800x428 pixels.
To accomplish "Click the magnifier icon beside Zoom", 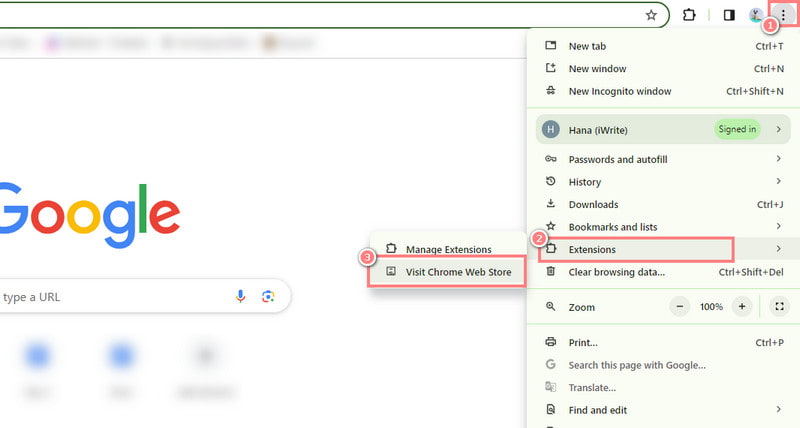I will pos(551,307).
